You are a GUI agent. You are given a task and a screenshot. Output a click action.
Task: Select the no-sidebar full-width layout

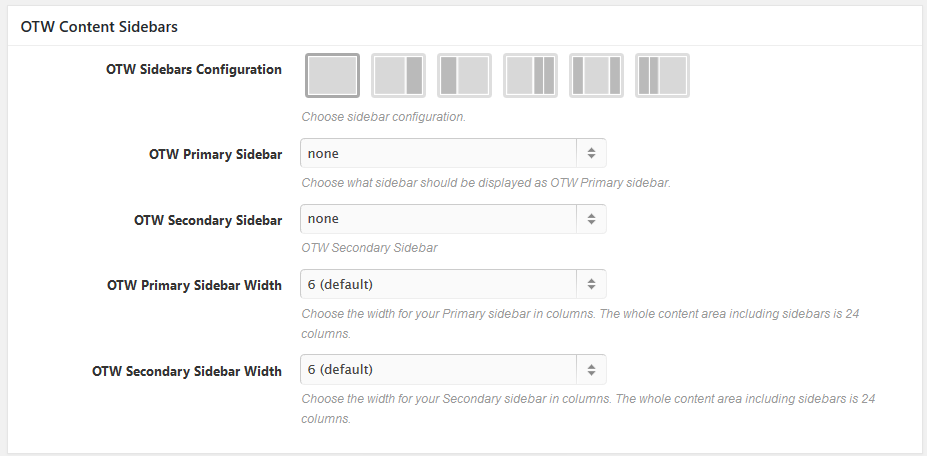[x=332, y=76]
